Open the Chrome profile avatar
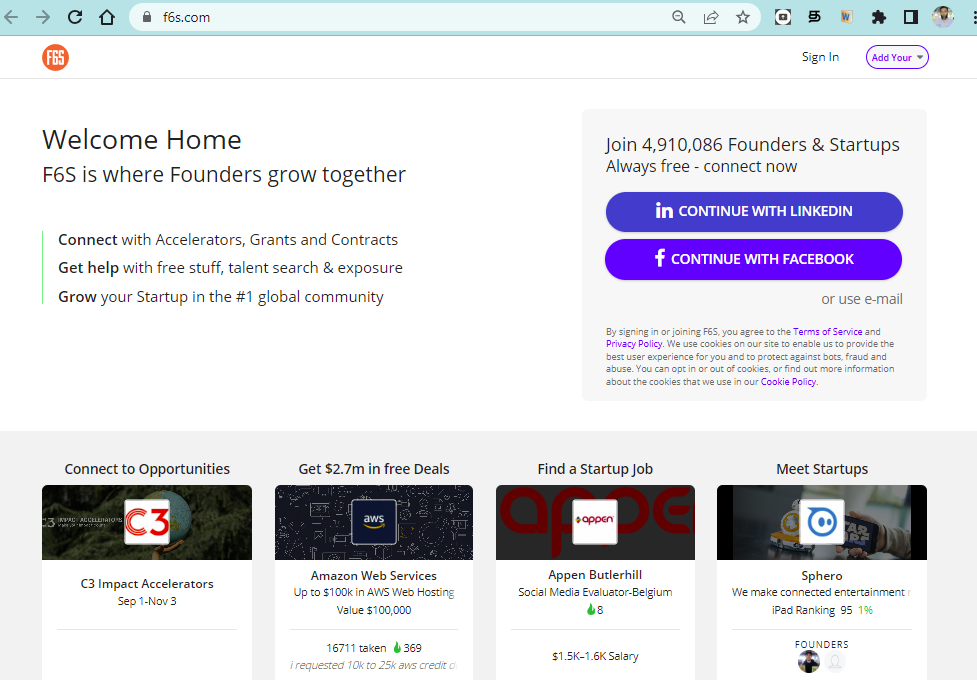Screen dimensions: 977x680 943,17
